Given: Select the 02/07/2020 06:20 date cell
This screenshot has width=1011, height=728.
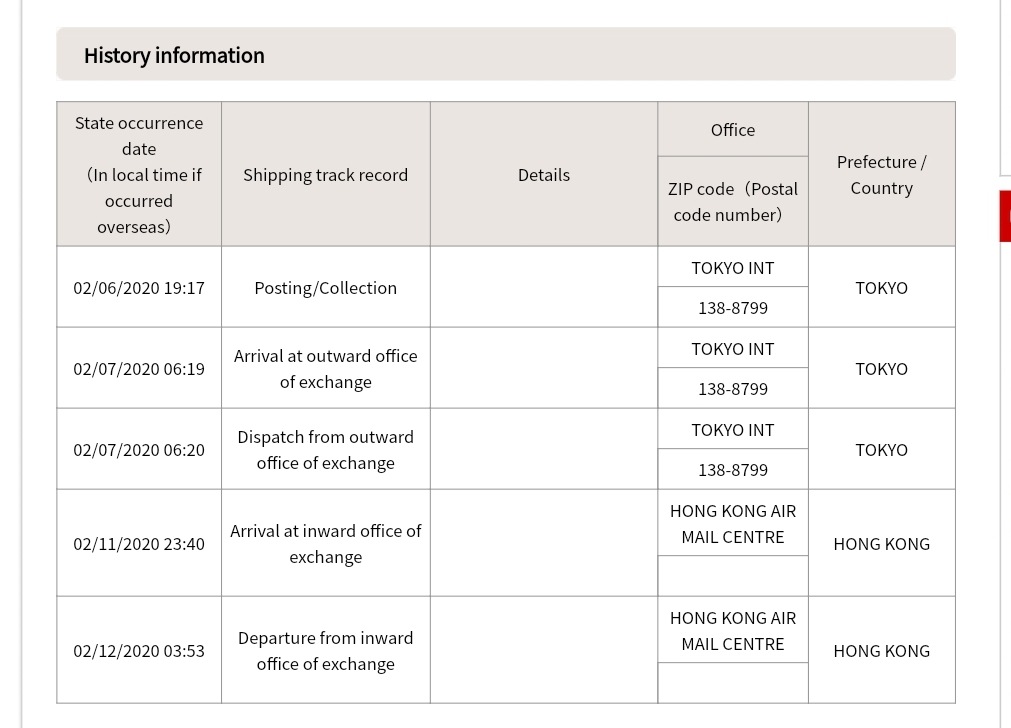Looking at the screenshot, I should [139, 449].
